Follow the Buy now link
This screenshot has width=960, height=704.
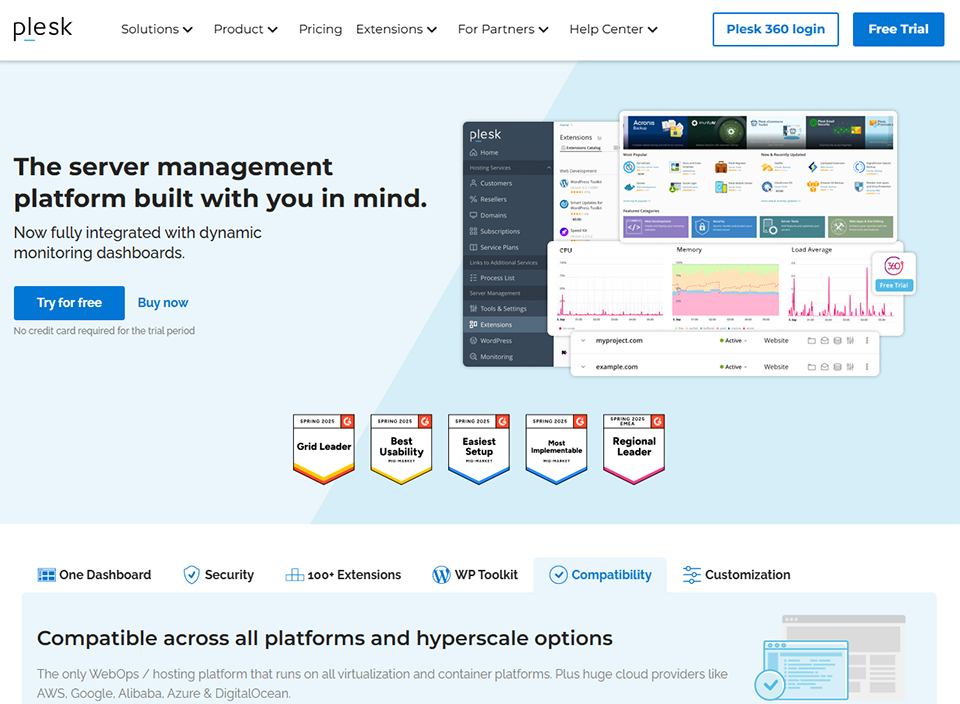coord(163,303)
